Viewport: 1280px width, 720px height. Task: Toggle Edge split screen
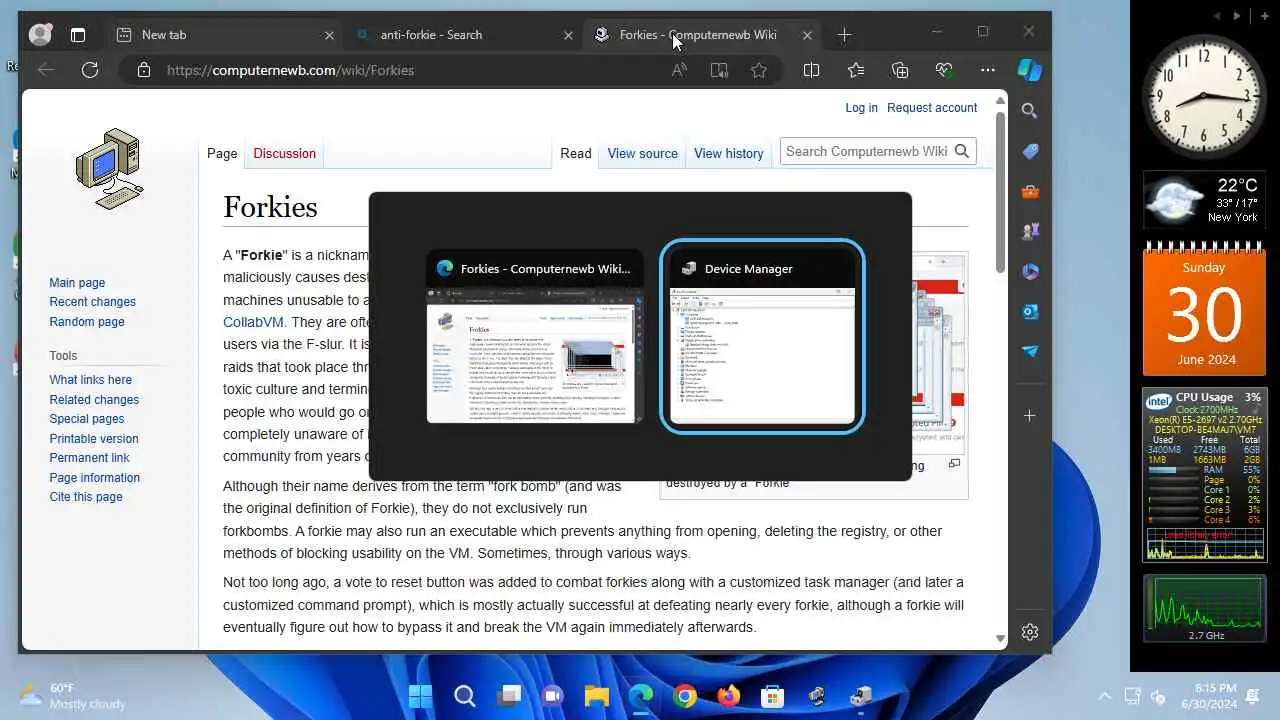point(812,70)
